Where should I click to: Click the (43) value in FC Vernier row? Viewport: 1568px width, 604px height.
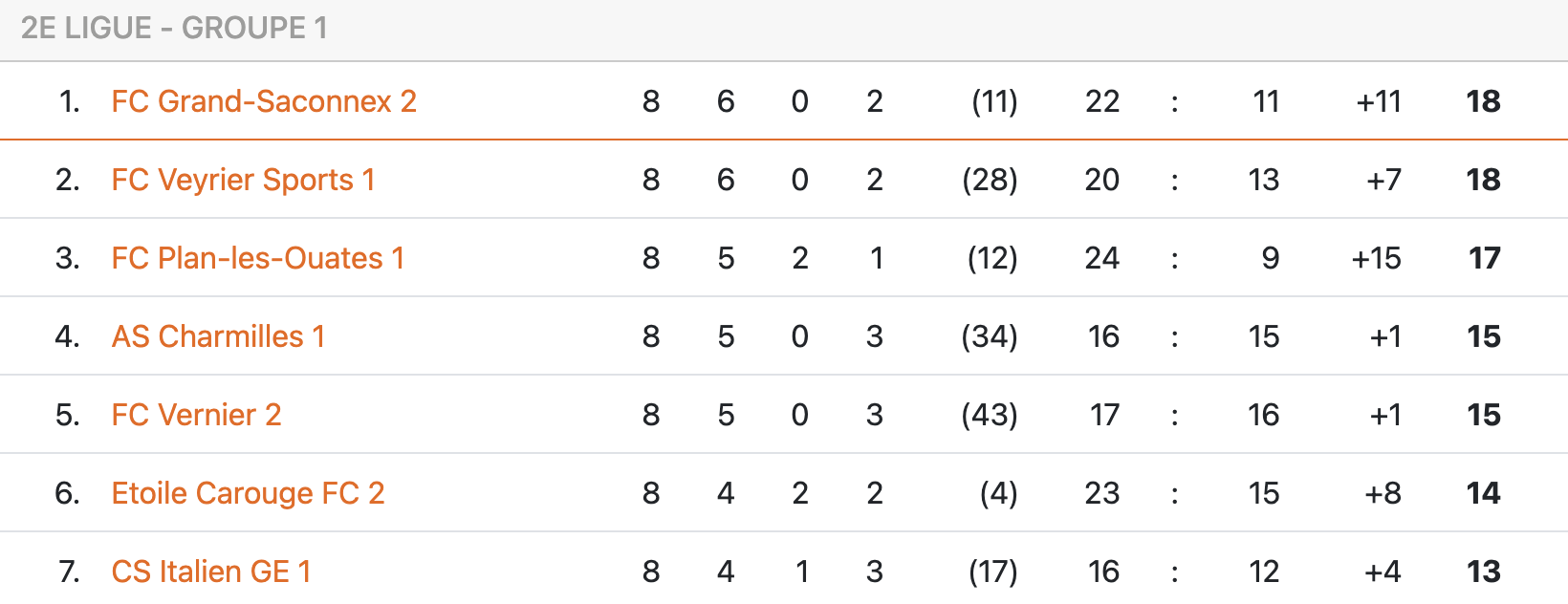990,415
